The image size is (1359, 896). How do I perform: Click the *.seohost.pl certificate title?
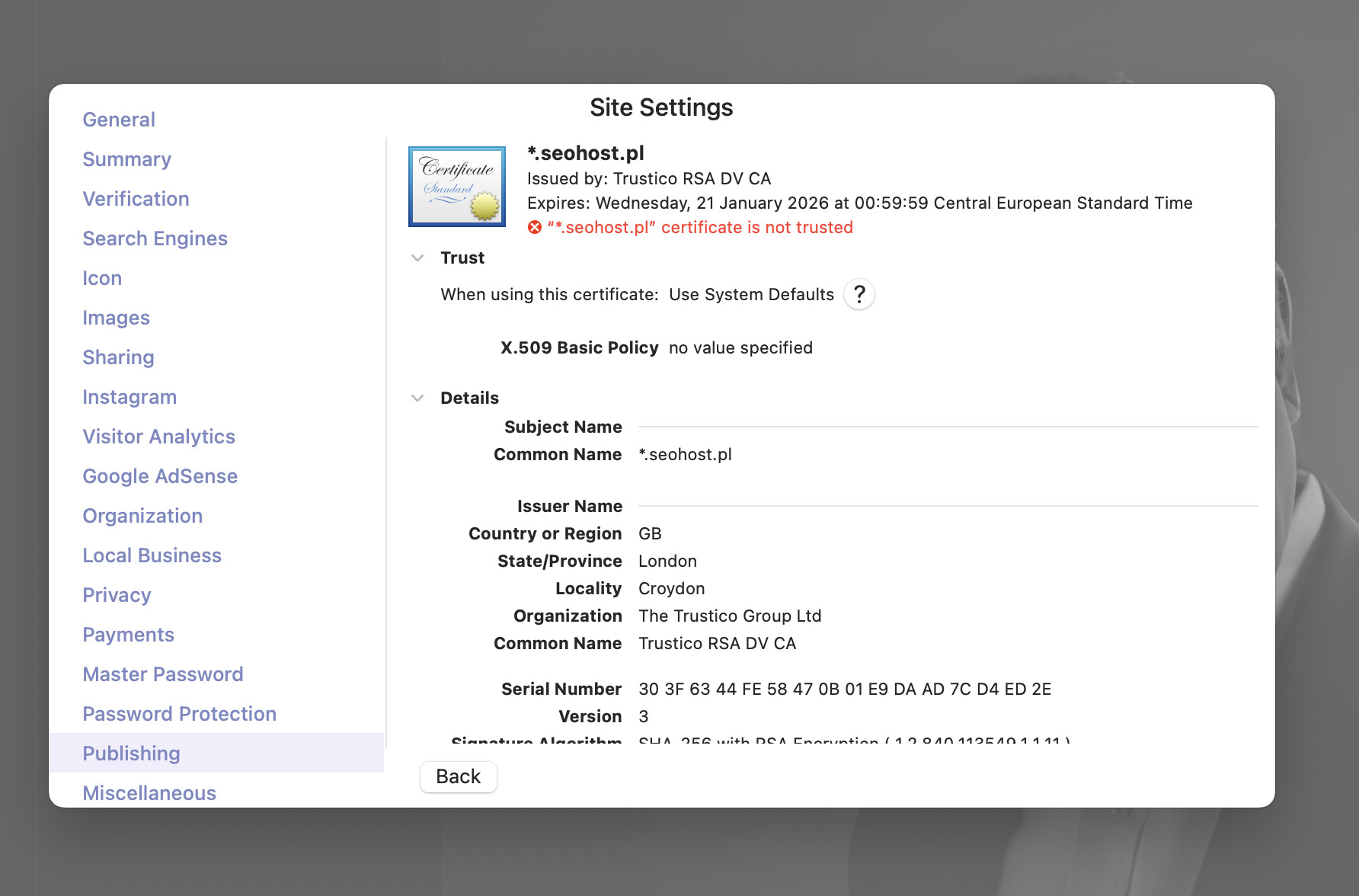tap(586, 153)
